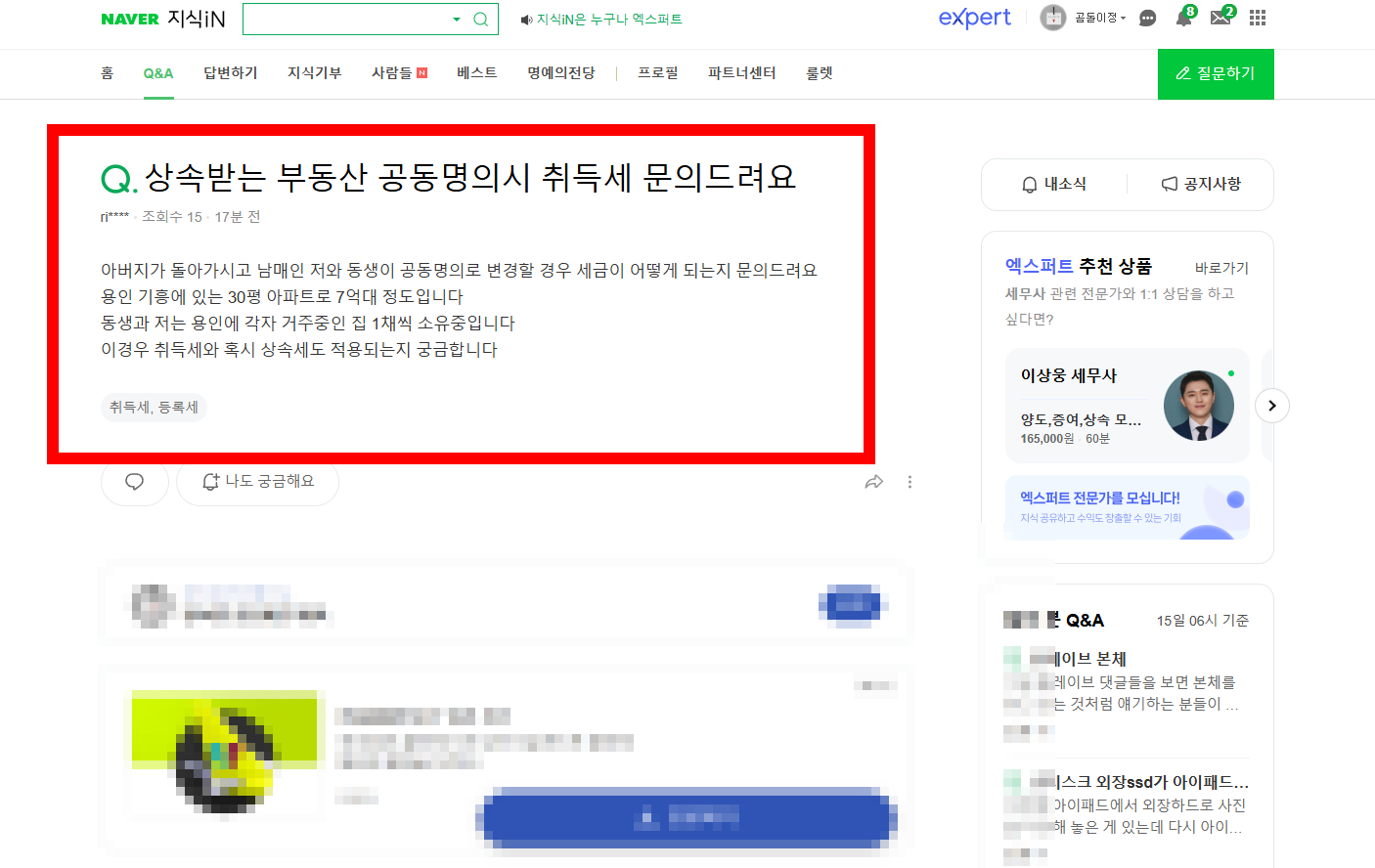Open the 파트너센터 menu item
The width and height of the screenshot is (1375, 868).
coord(741,73)
